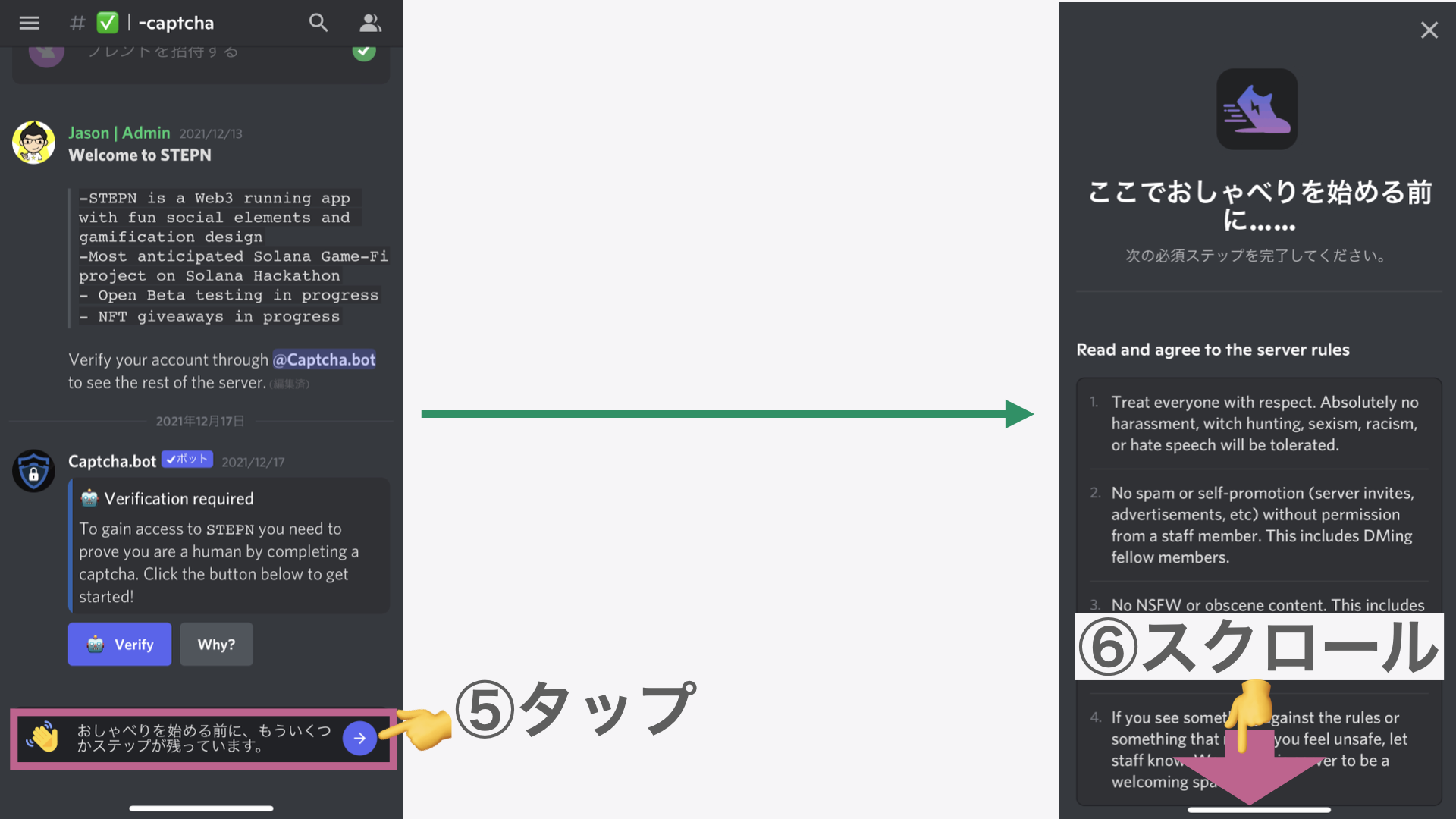This screenshot has height=819, width=1456.
Task: Tap the Why? button
Action: [x=216, y=645]
